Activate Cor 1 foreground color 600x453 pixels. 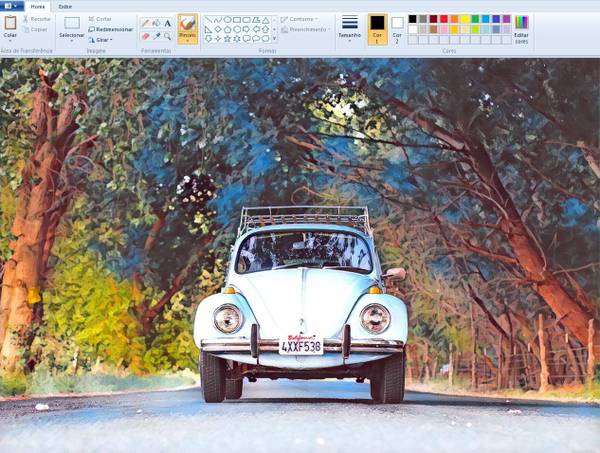click(x=377, y=29)
